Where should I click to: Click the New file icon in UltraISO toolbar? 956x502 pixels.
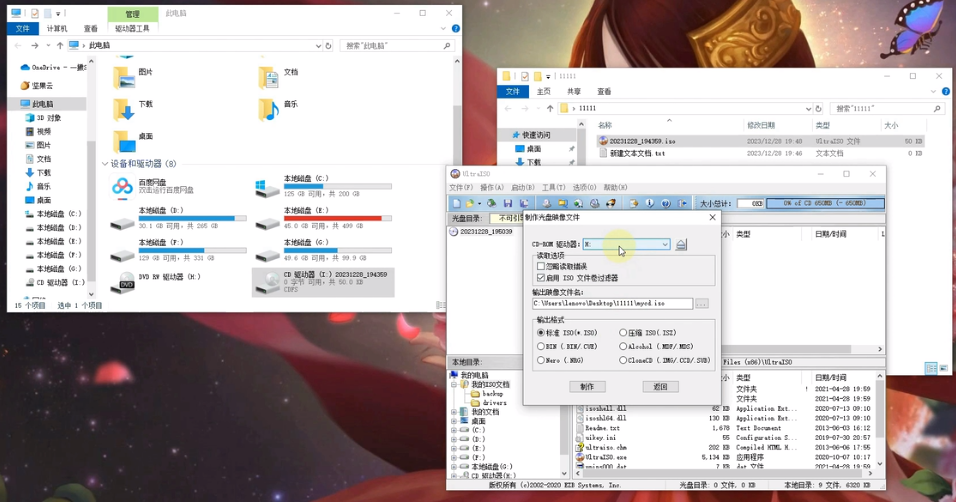point(457,203)
